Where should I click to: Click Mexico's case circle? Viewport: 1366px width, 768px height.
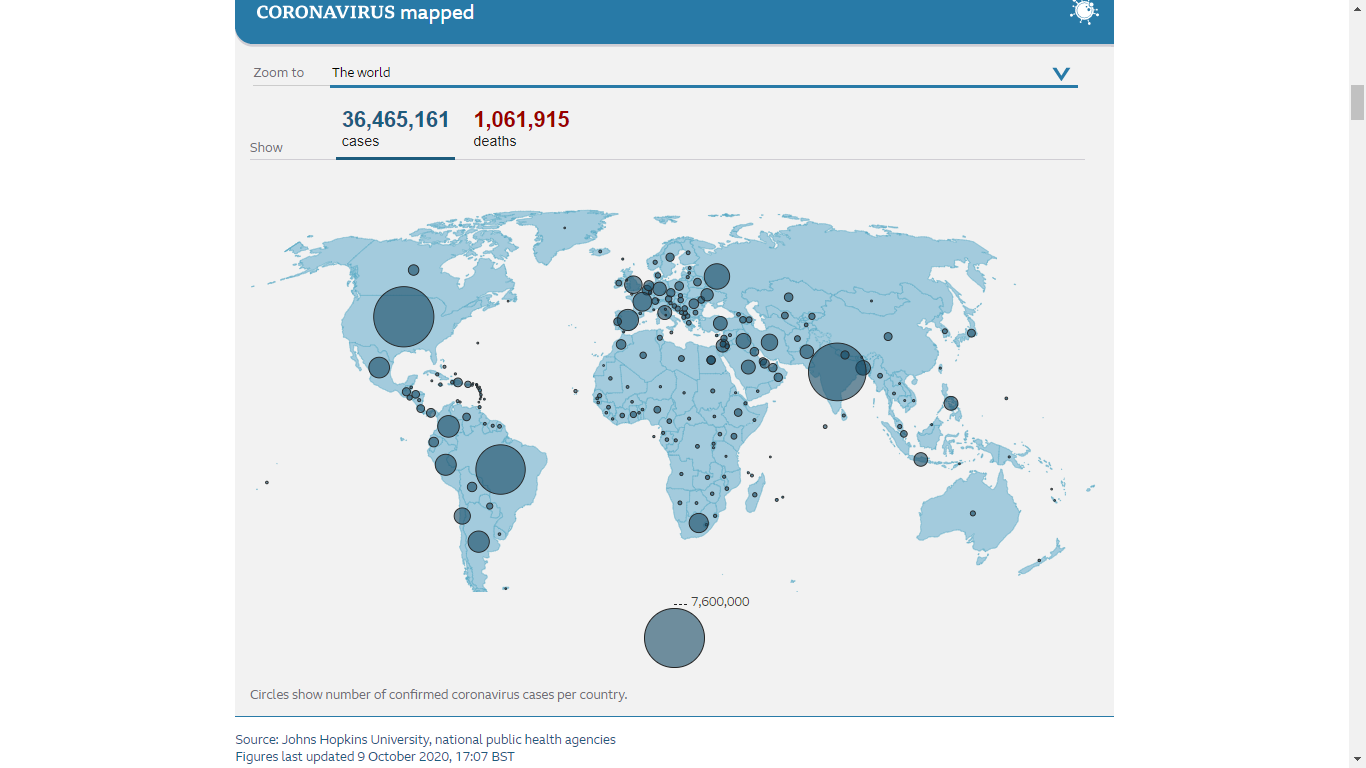click(379, 367)
